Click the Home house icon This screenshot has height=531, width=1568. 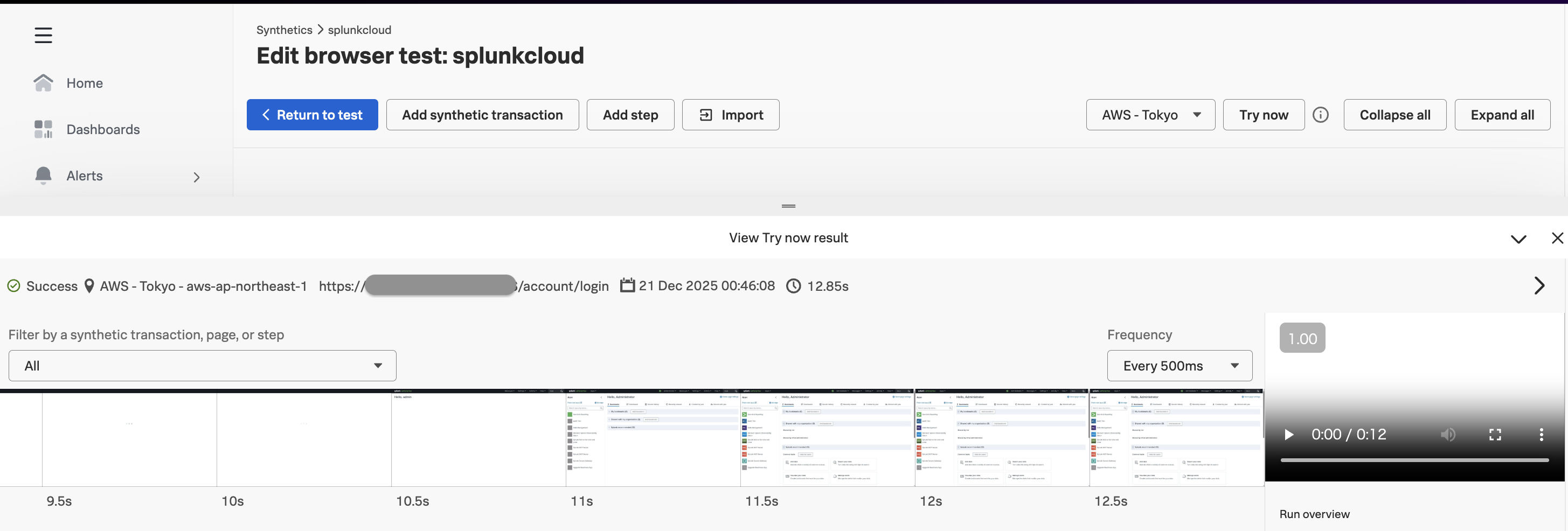coord(43,83)
